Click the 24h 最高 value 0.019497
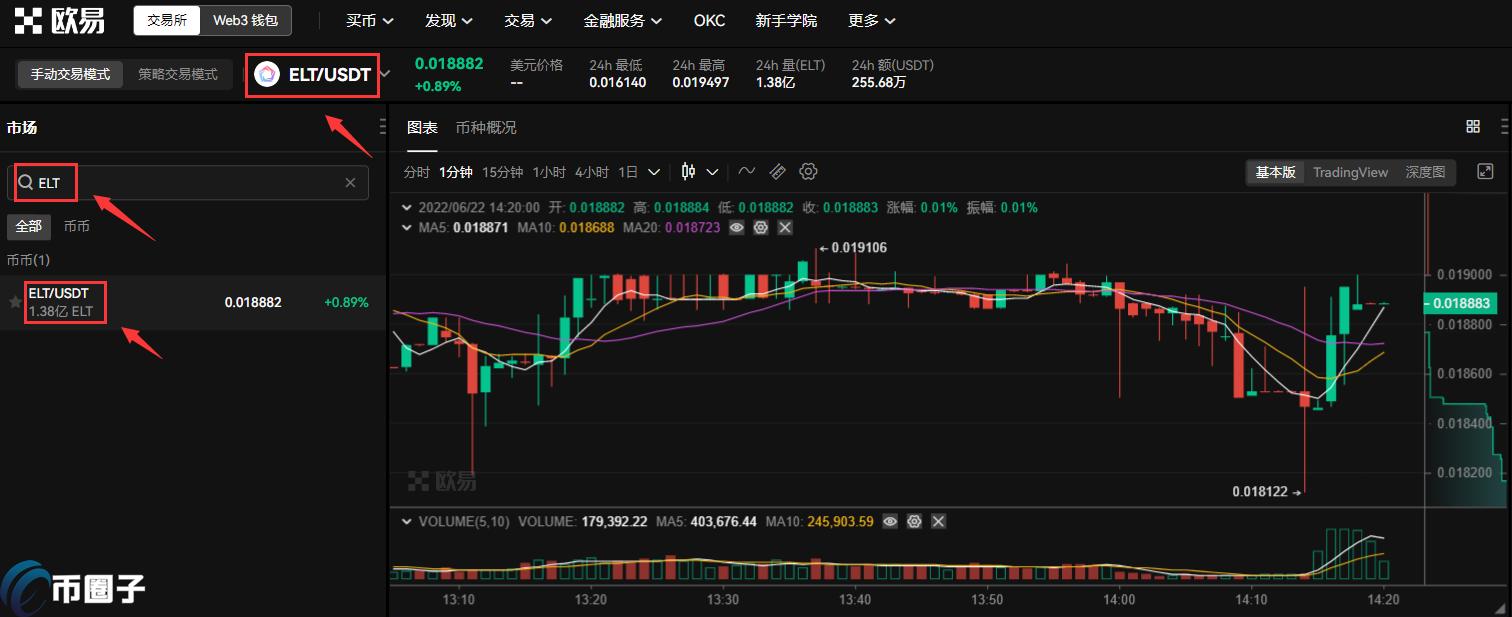1512x617 pixels. [700, 83]
